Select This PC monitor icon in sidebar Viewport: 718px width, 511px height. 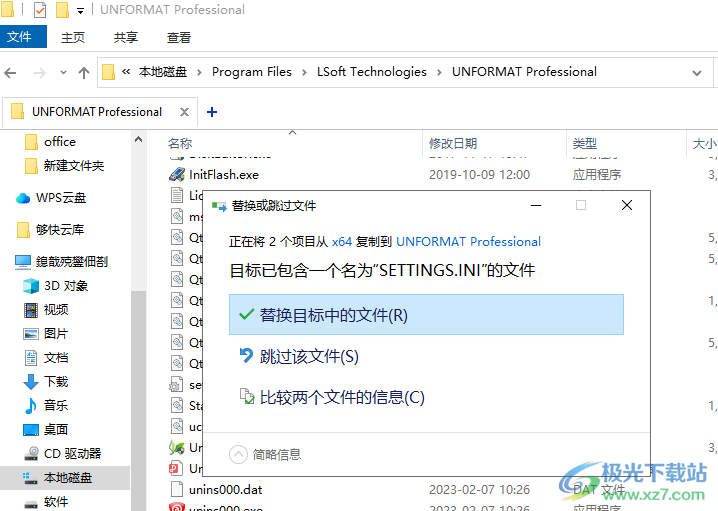tap(23, 261)
